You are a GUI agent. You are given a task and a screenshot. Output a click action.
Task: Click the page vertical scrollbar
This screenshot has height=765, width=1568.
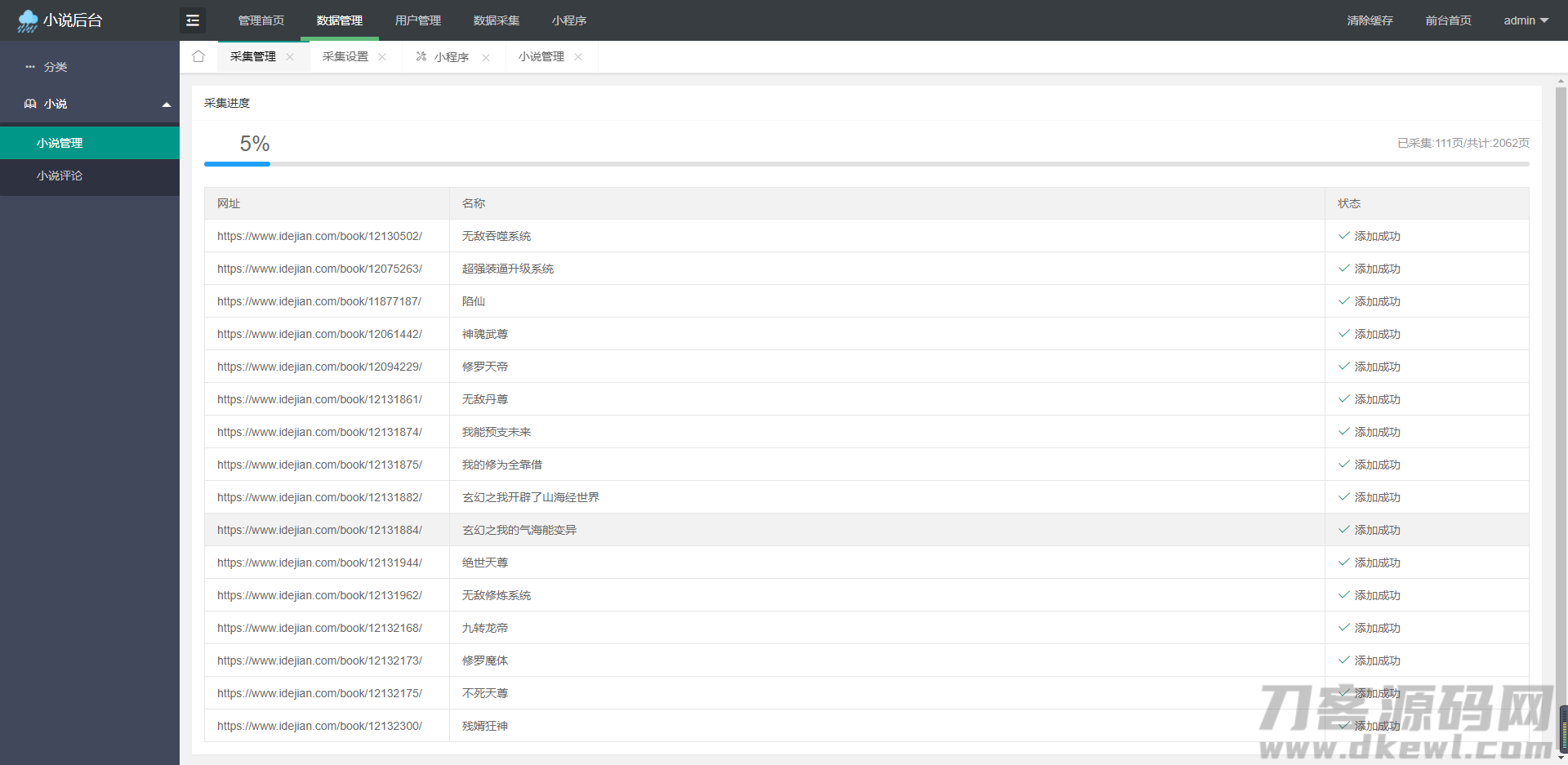pyautogui.click(x=1561, y=408)
